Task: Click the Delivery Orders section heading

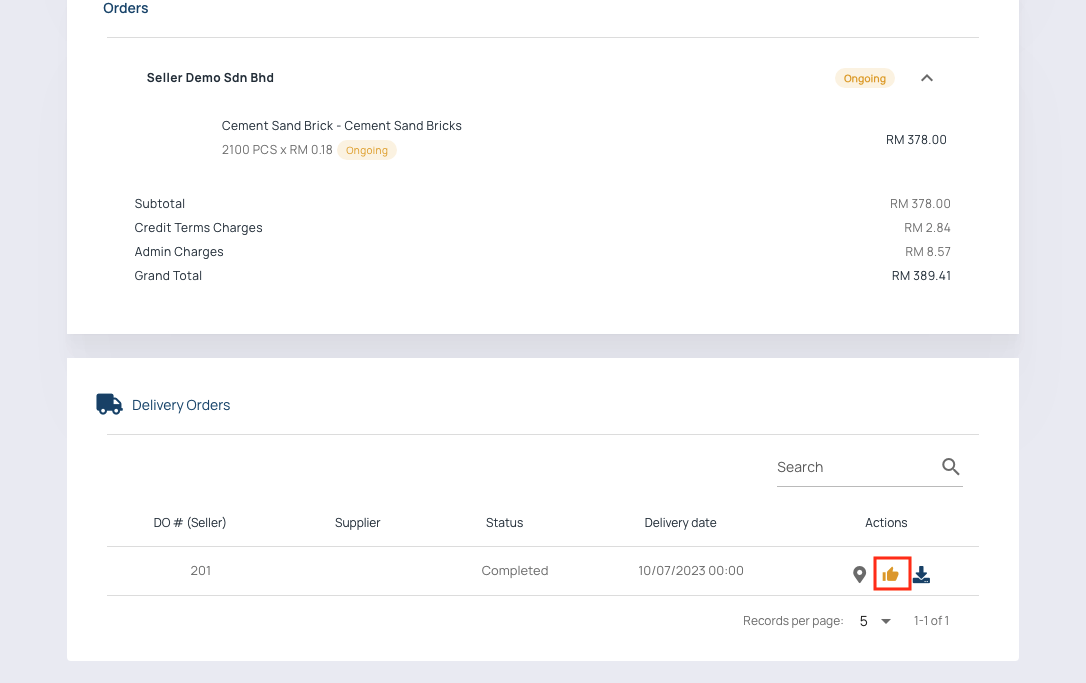Action: tap(181, 405)
